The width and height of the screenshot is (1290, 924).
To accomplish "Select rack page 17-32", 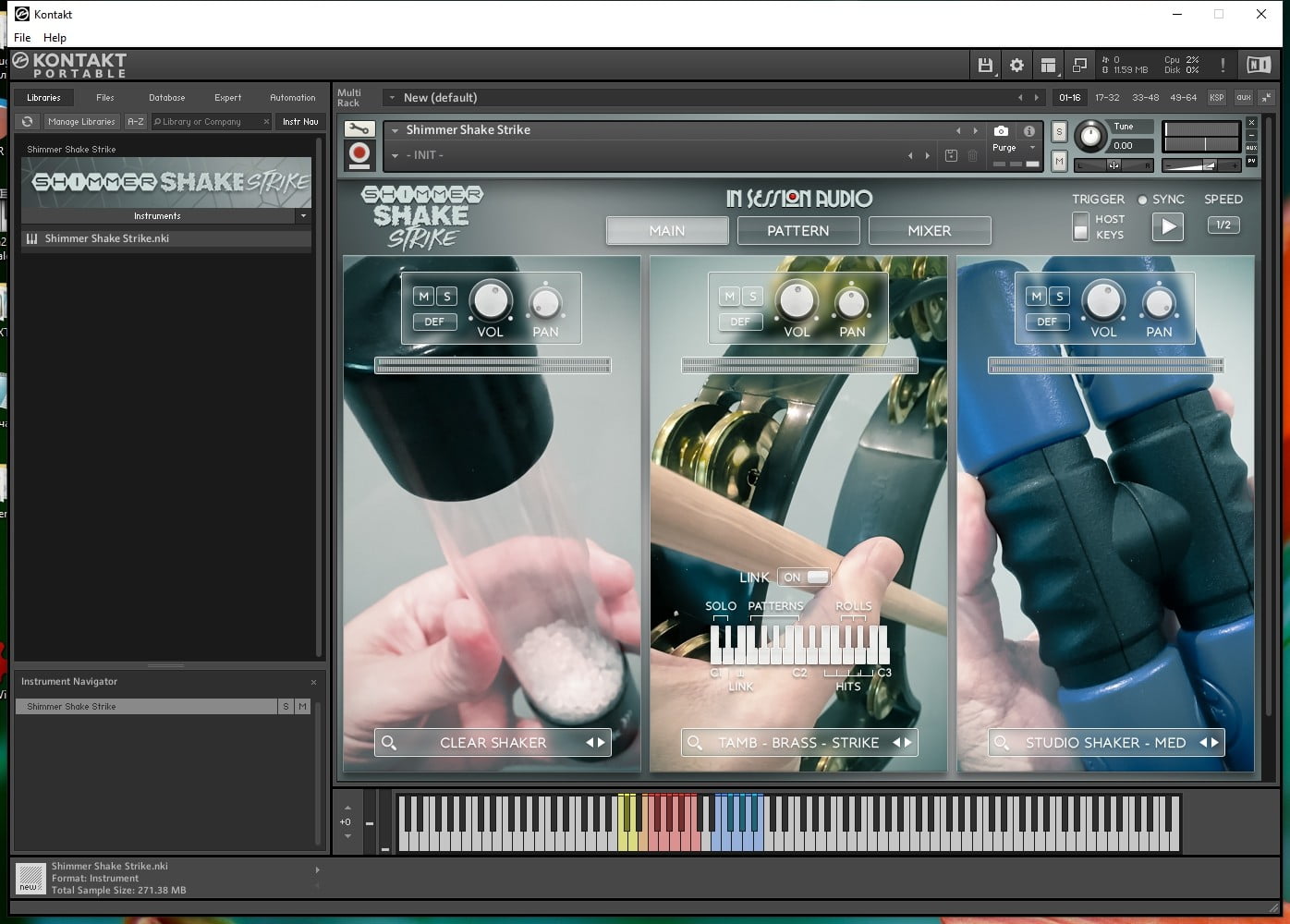I will point(1107,97).
